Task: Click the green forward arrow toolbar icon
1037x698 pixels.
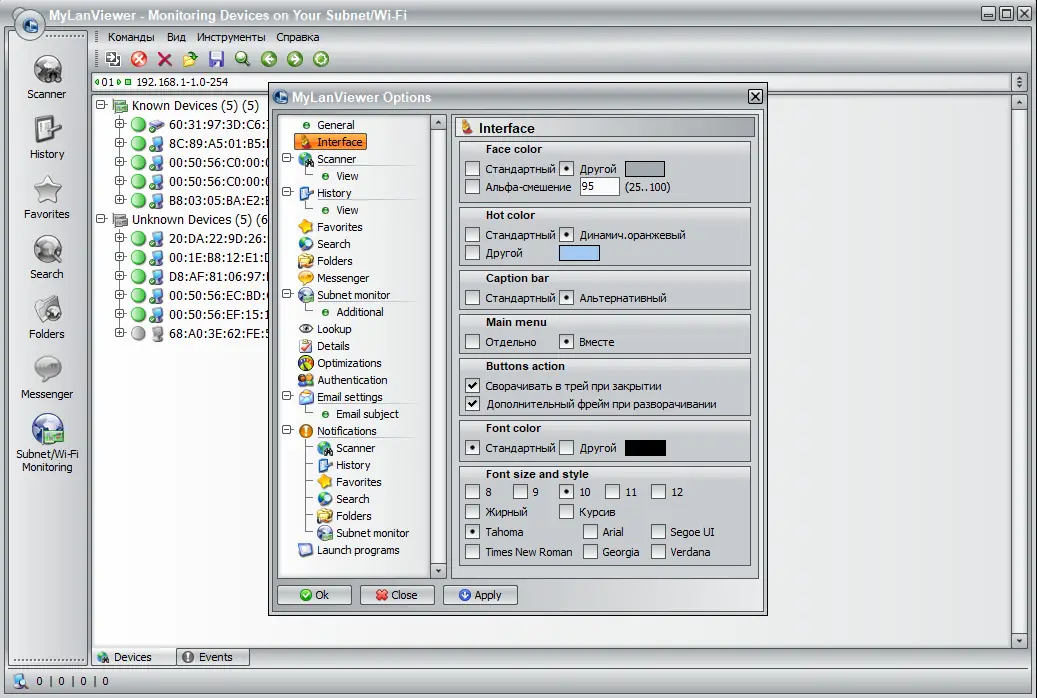Action: 295,59
